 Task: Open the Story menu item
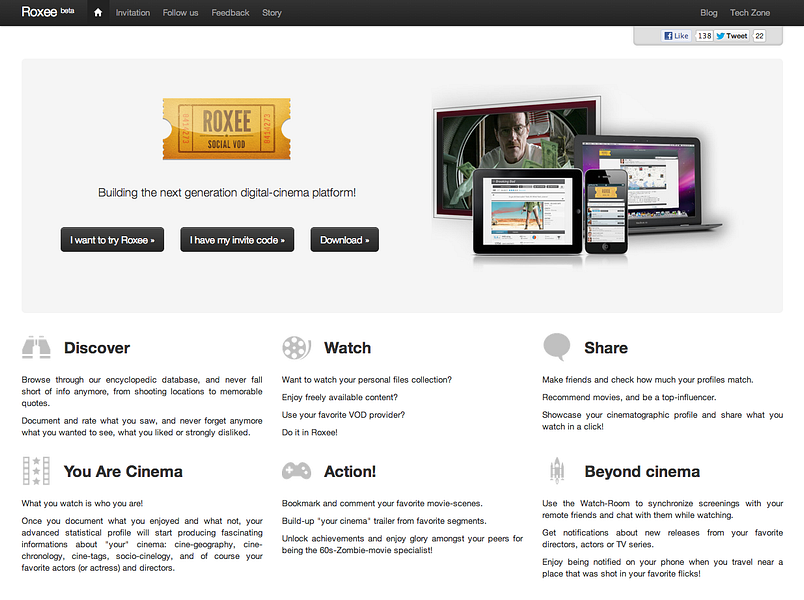[x=272, y=13]
